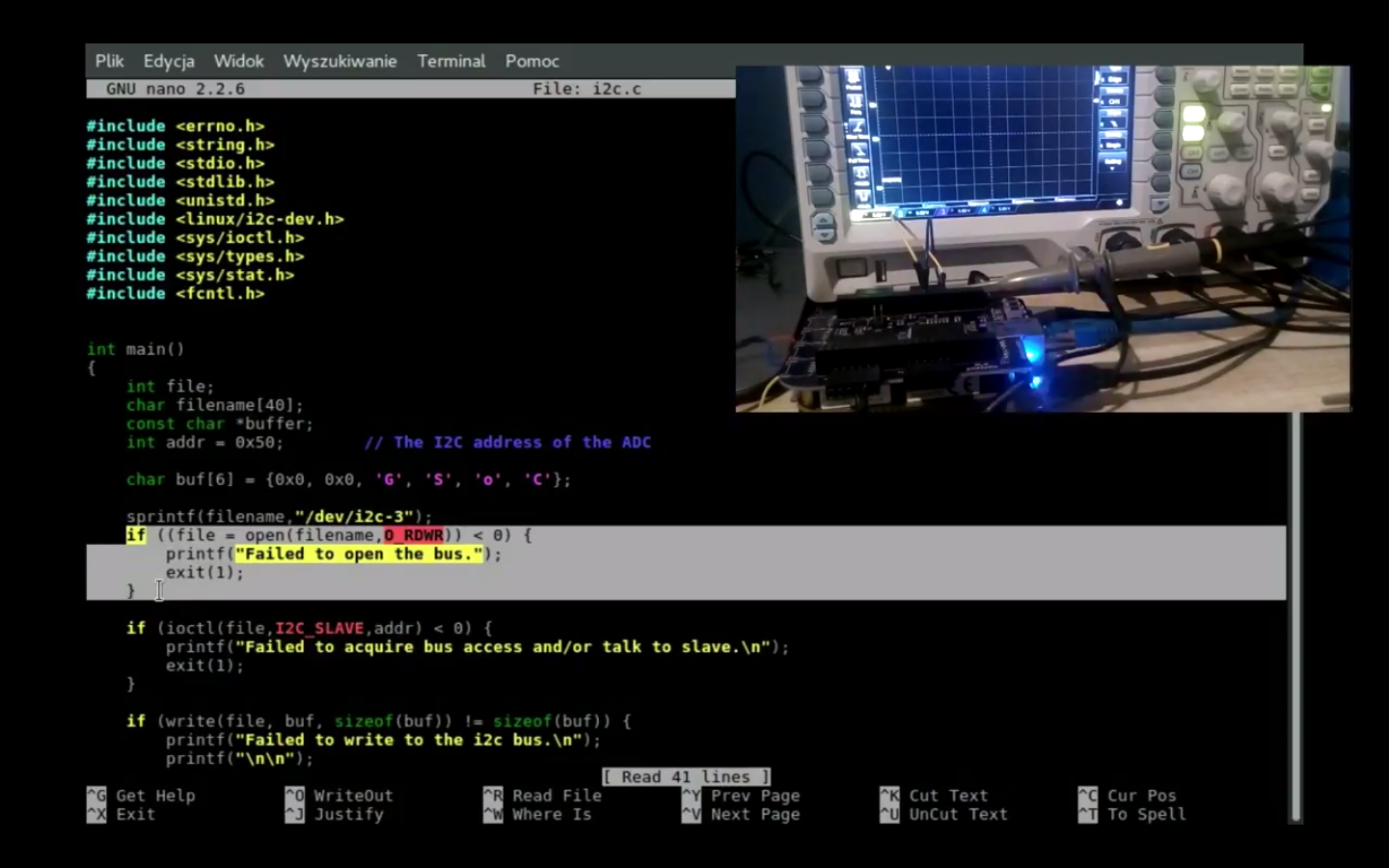Click the WriteOut shortcut in nano footer

[x=352, y=796]
